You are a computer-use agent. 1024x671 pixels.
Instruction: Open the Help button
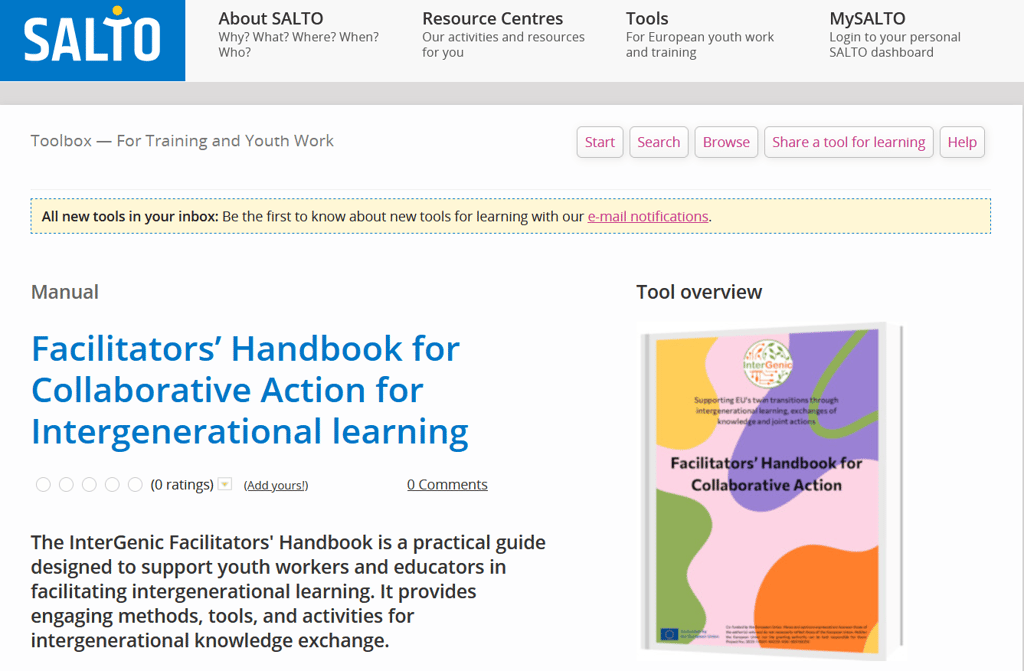pos(962,142)
